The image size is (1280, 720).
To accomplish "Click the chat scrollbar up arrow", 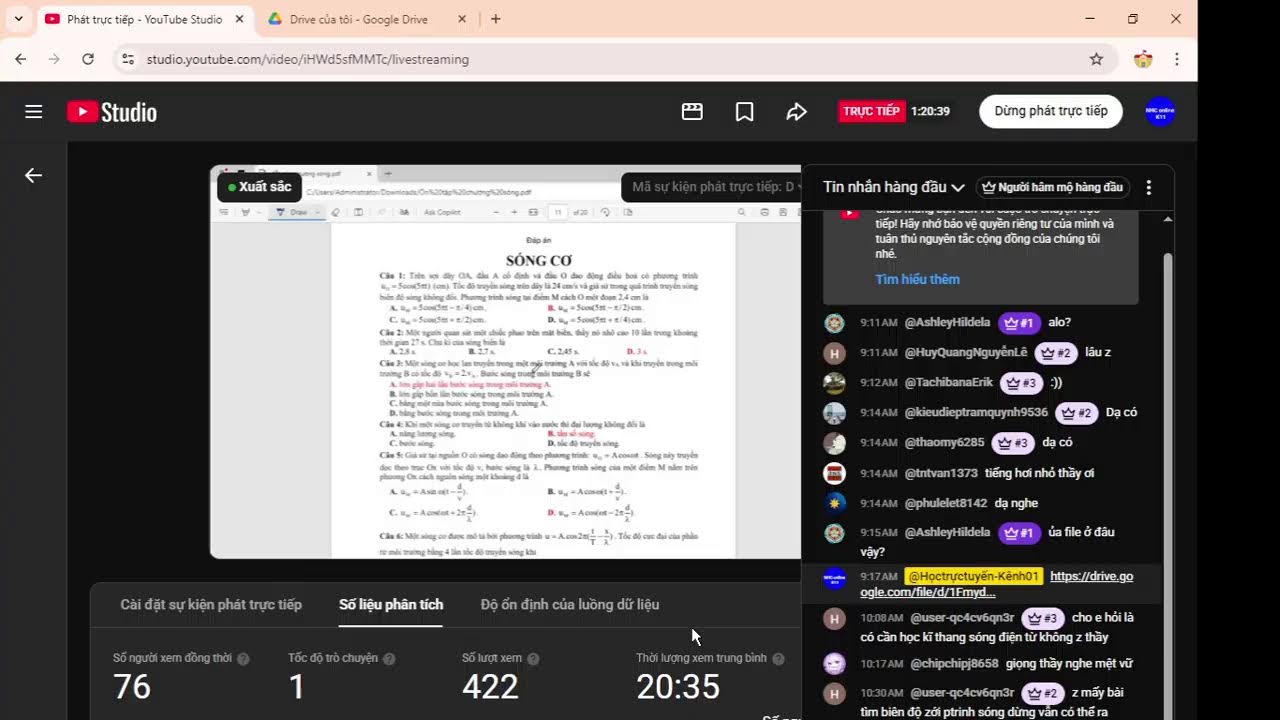I will [x=1168, y=218].
